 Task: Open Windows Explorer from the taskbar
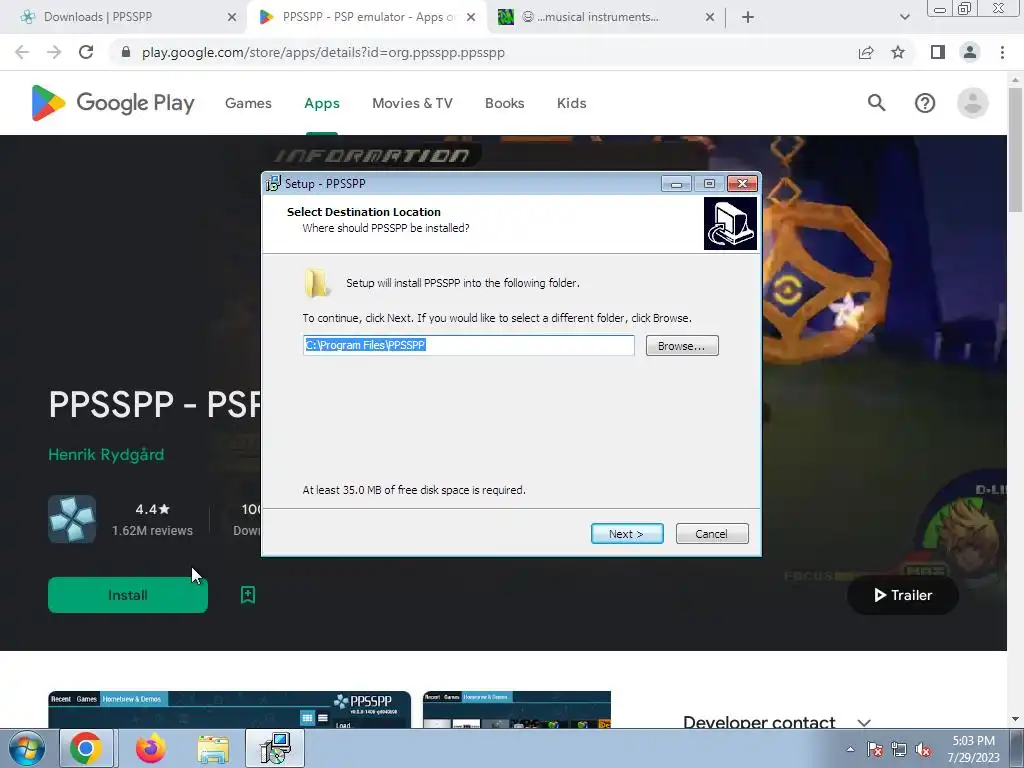click(214, 749)
